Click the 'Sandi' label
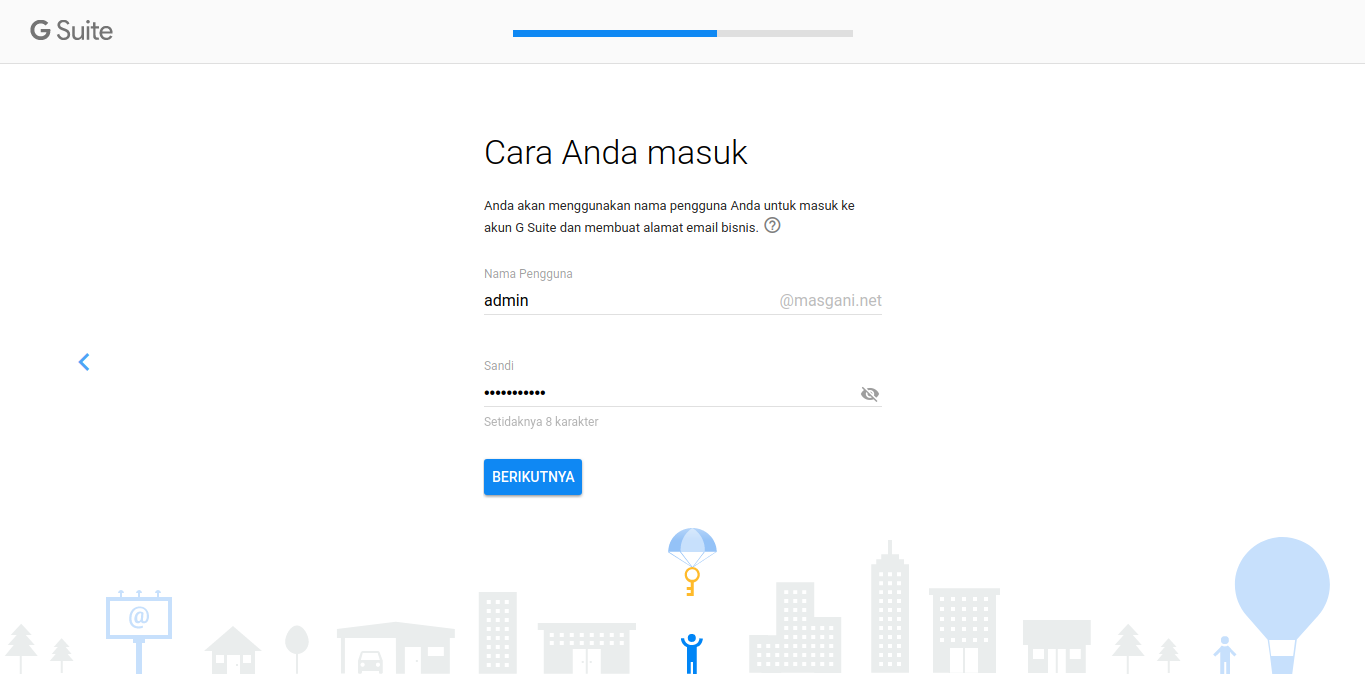 click(499, 366)
